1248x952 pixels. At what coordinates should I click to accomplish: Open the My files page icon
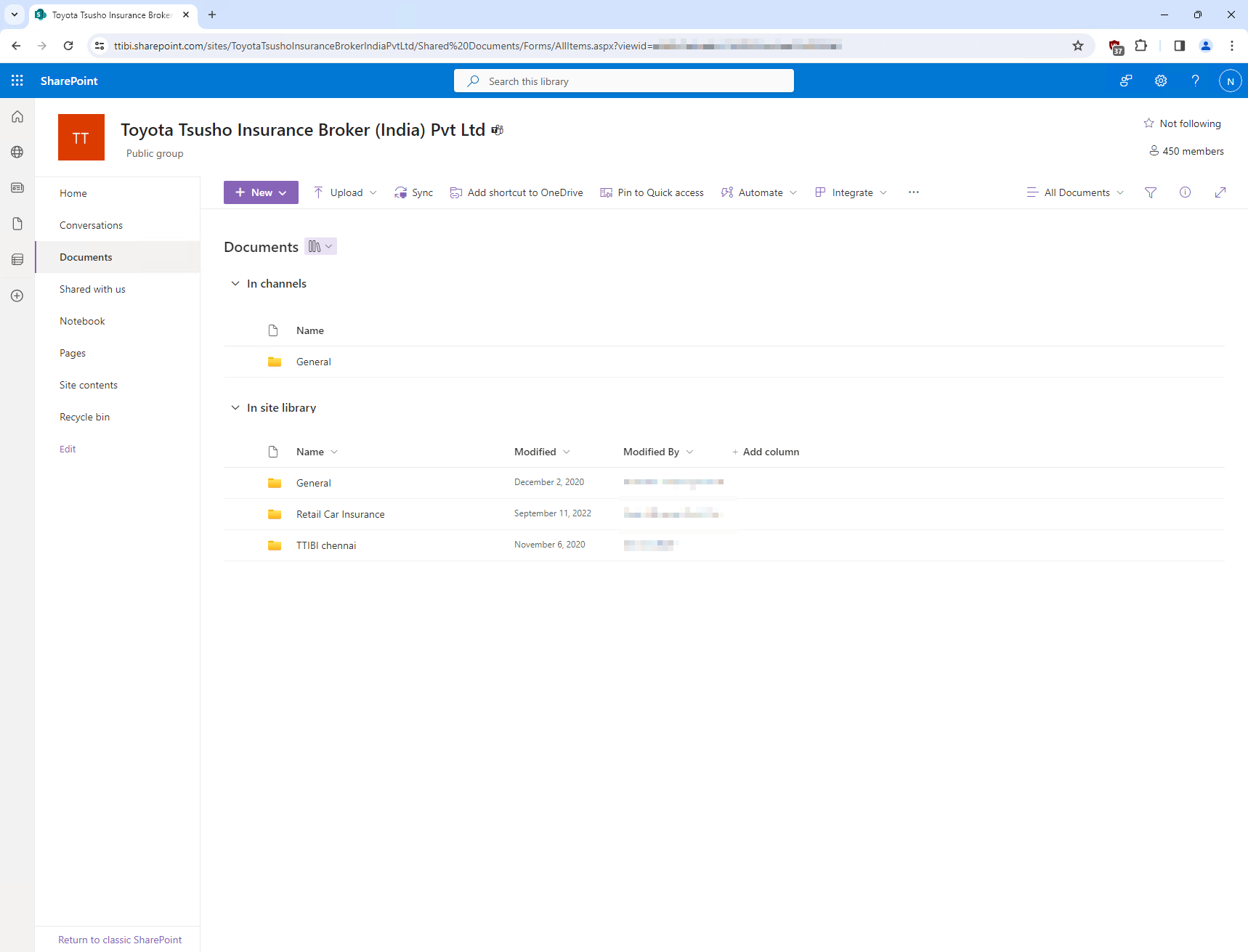[x=17, y=224]
